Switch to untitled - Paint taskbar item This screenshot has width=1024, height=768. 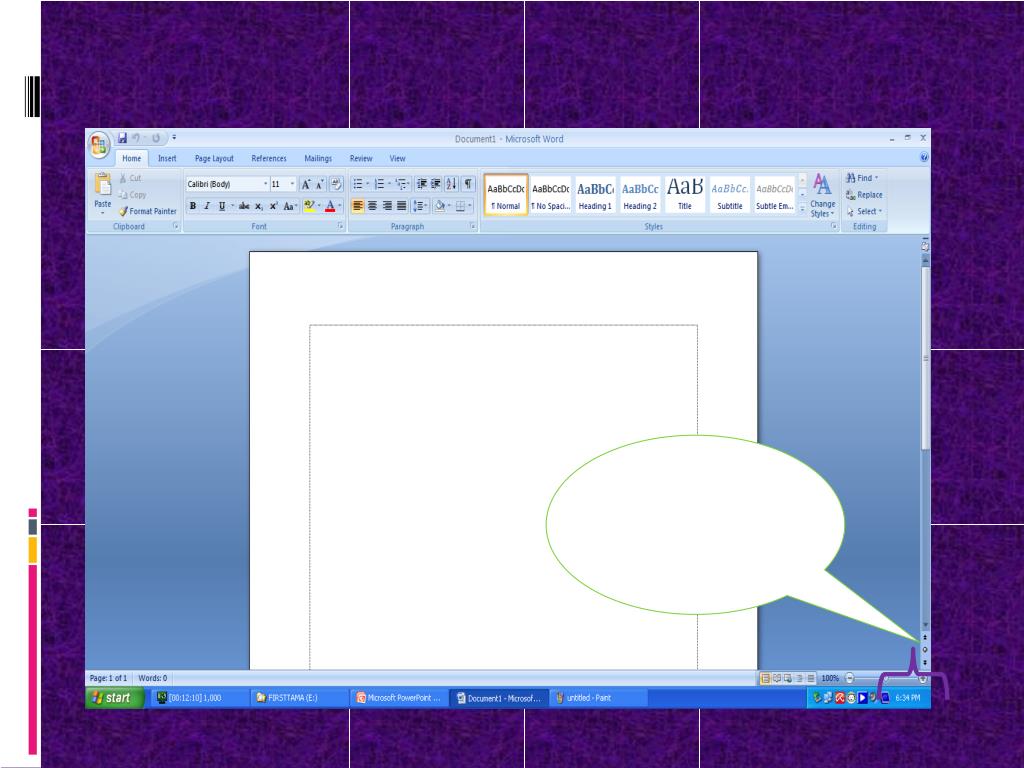[598, 698]
